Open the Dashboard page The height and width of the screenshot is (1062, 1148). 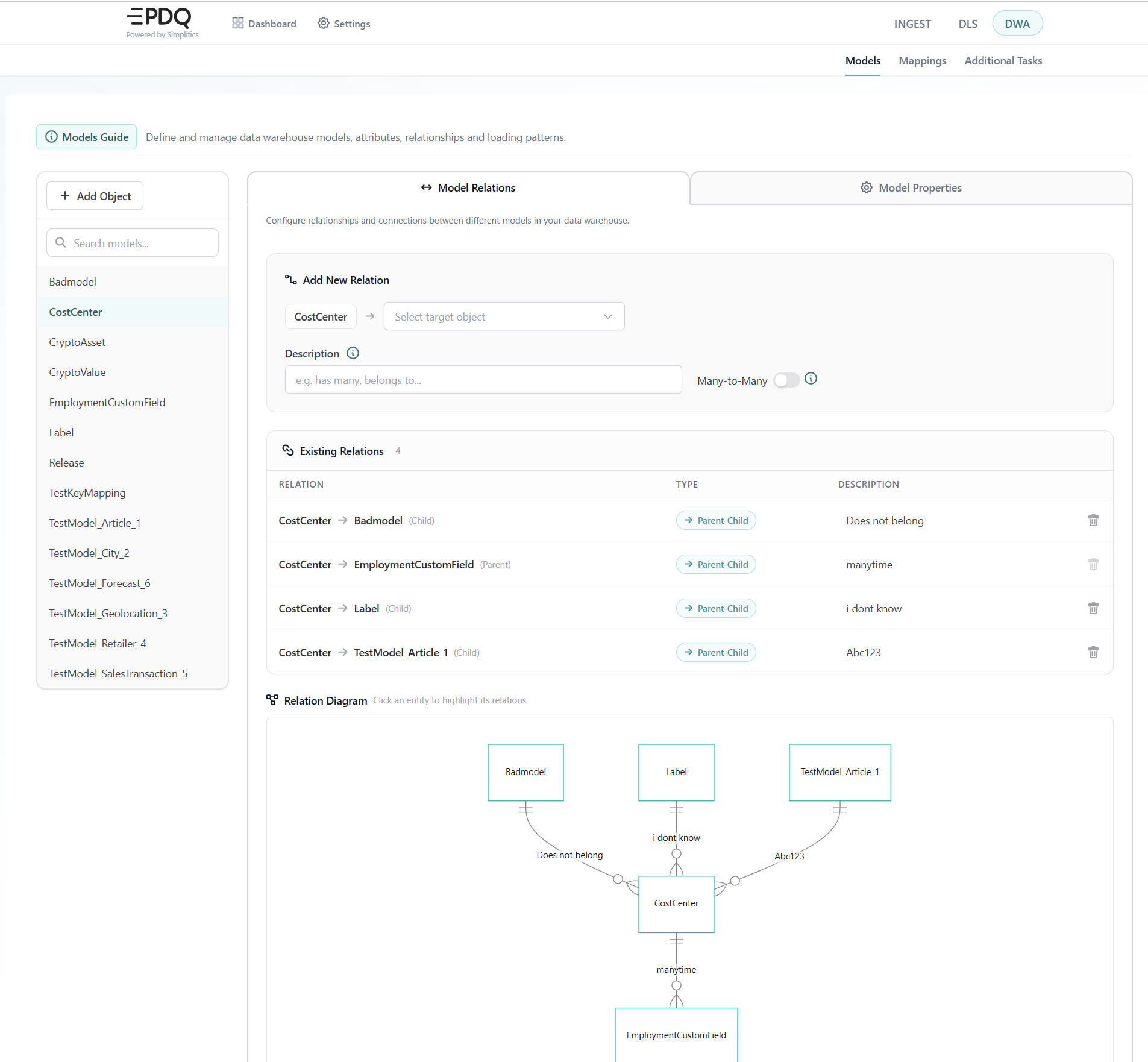[x=264, y=24]
